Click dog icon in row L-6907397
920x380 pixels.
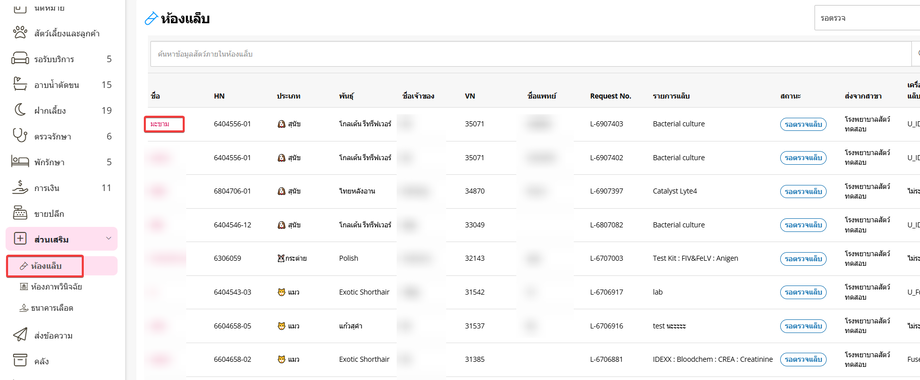tap(281, 191)
